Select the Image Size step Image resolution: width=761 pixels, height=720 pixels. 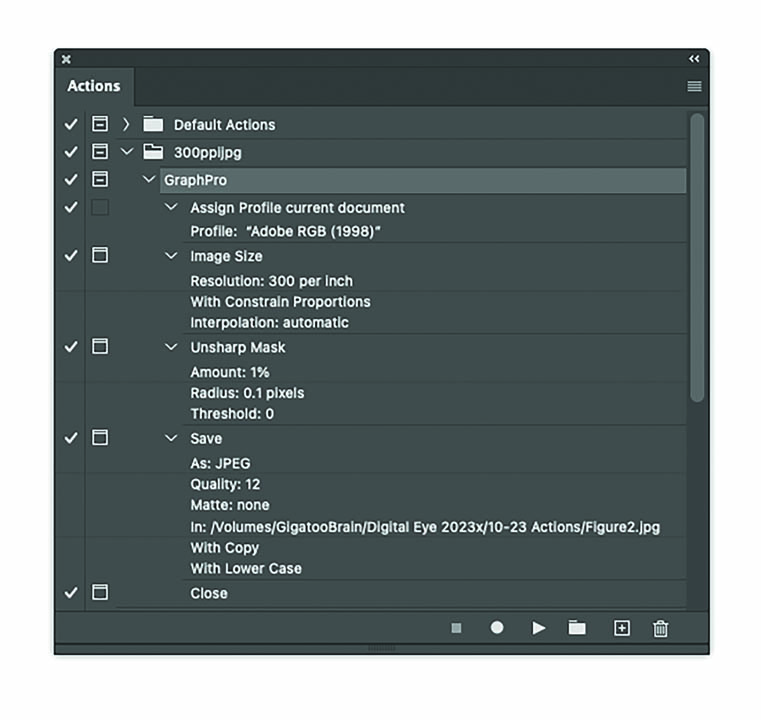[x=226, y=256]
